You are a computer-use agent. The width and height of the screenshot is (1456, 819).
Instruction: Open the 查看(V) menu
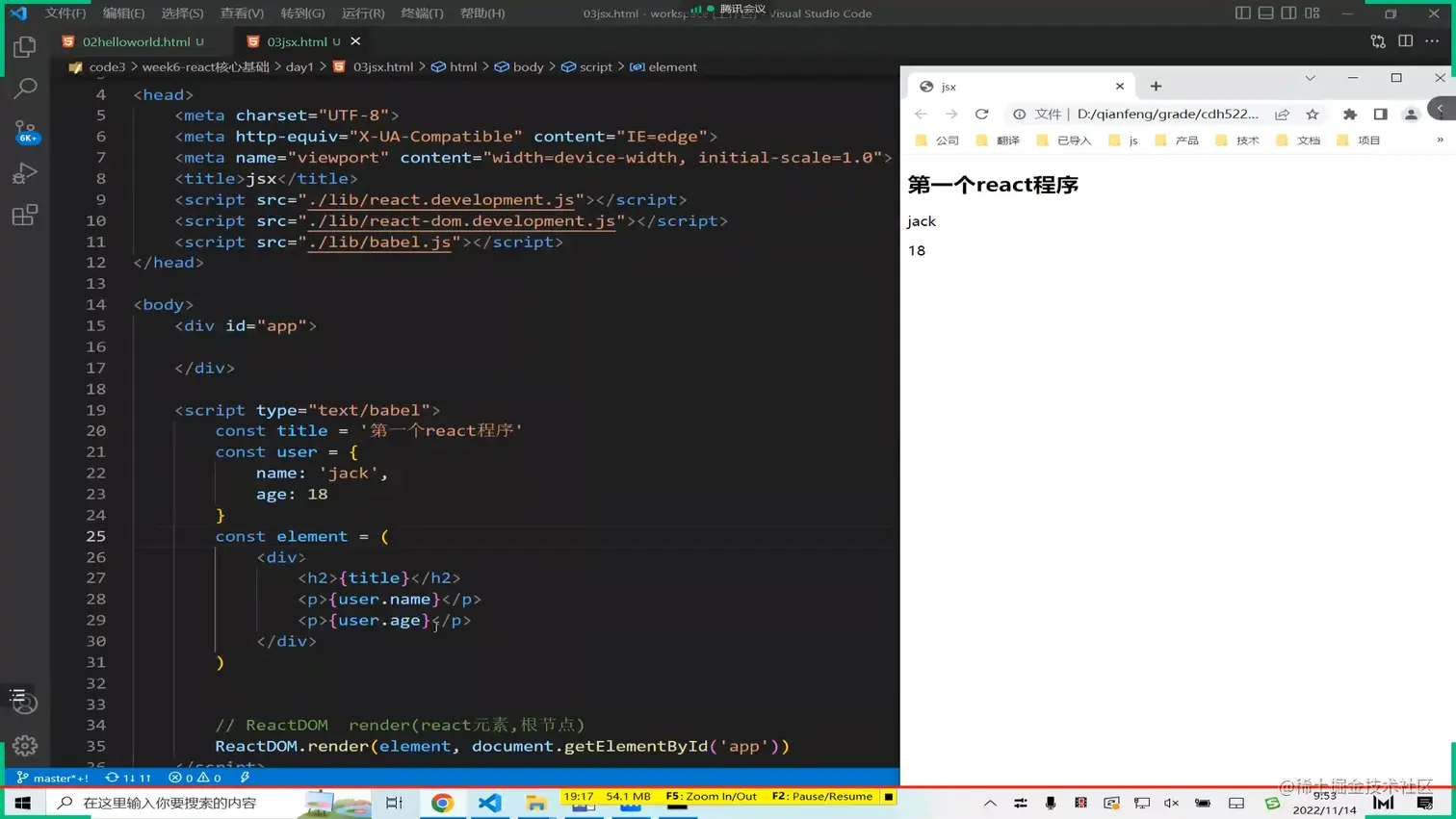coord(242,13)
